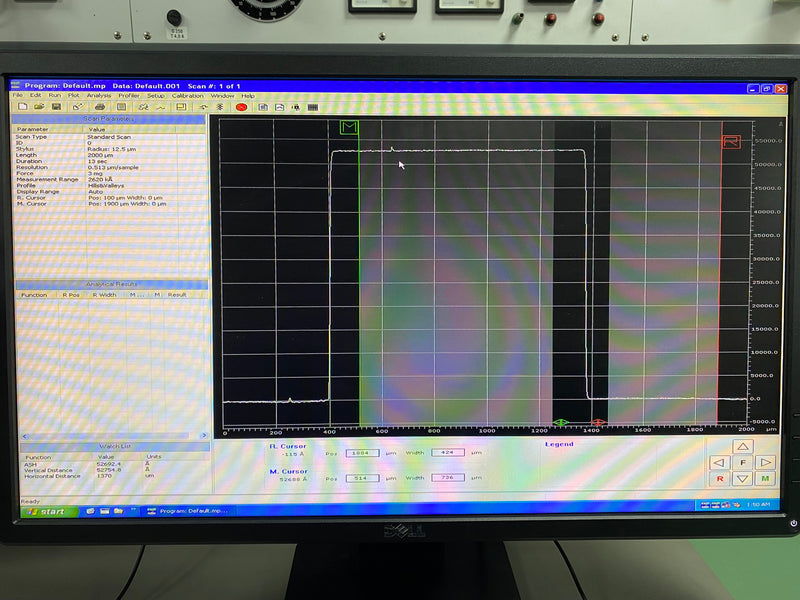Open the File menu
Viewport: 800px width, 600px height.
pyautogui.click(x=17, y=95)
